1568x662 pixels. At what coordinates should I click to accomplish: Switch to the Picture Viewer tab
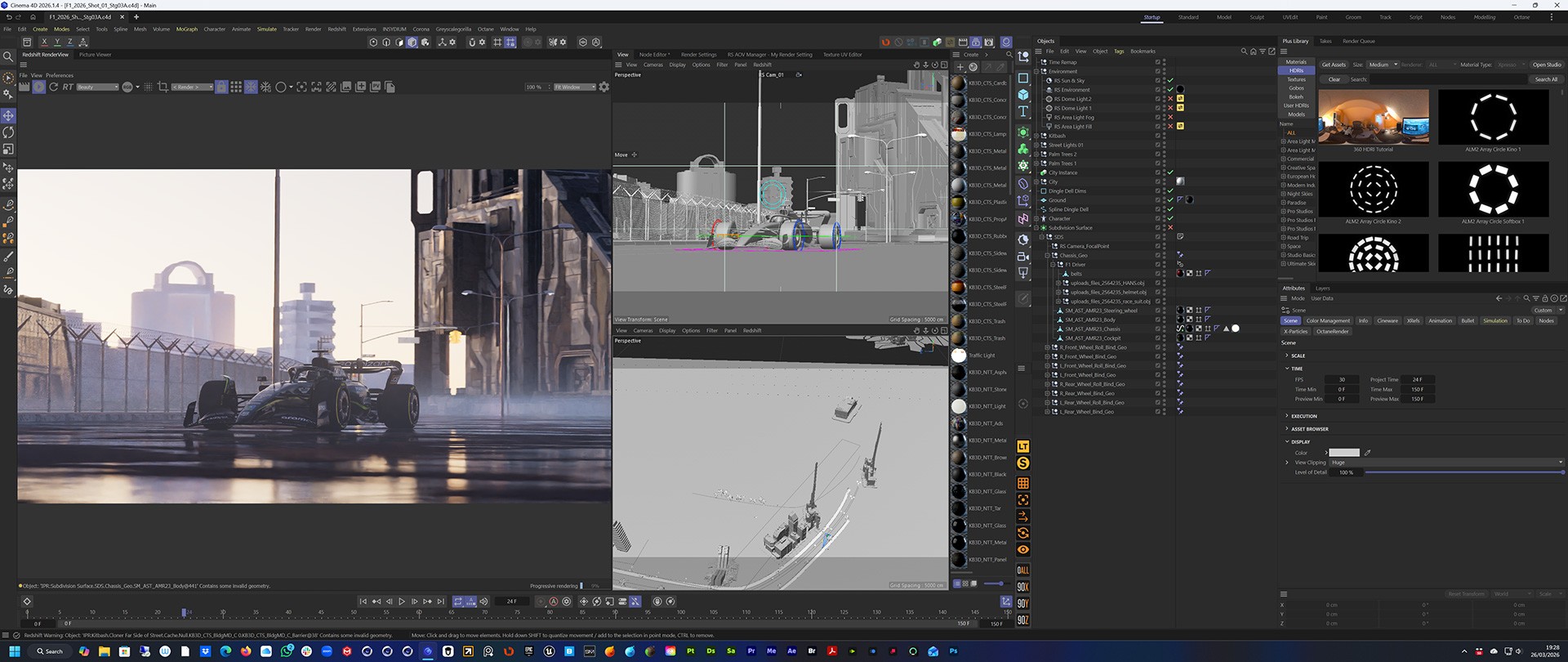95,55
